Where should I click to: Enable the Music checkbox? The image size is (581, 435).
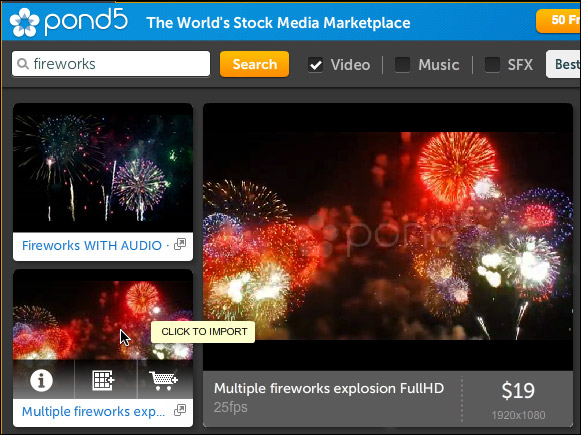pyautogui.click(x=402, y=65)
